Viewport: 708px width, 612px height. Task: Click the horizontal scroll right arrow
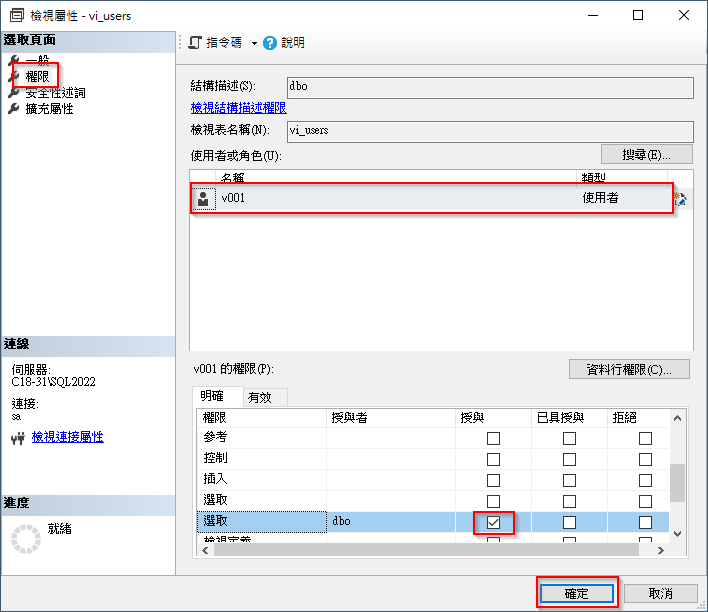click(x=661, y=550)
